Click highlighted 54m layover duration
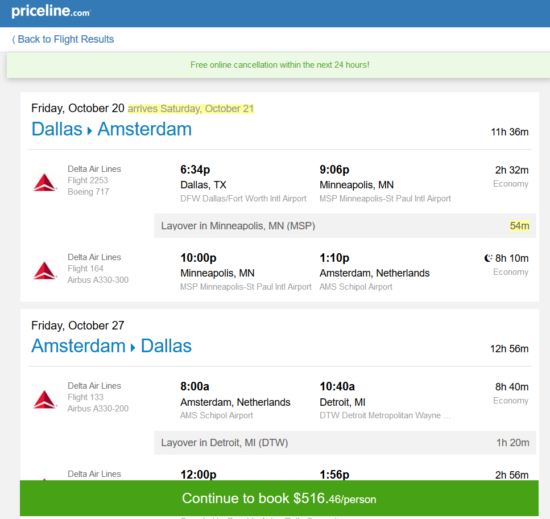 [x=519, y=225]
